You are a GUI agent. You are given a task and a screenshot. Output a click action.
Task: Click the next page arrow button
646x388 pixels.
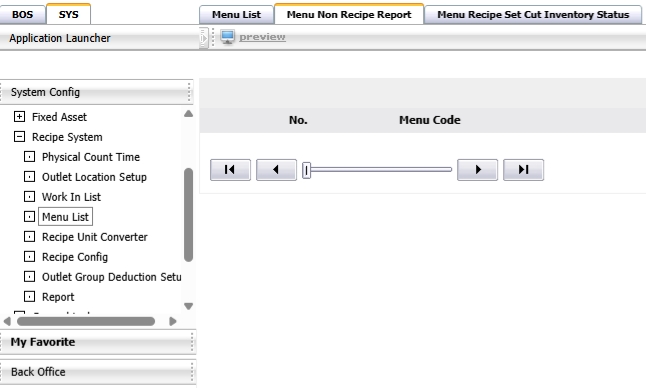(477, 170)
